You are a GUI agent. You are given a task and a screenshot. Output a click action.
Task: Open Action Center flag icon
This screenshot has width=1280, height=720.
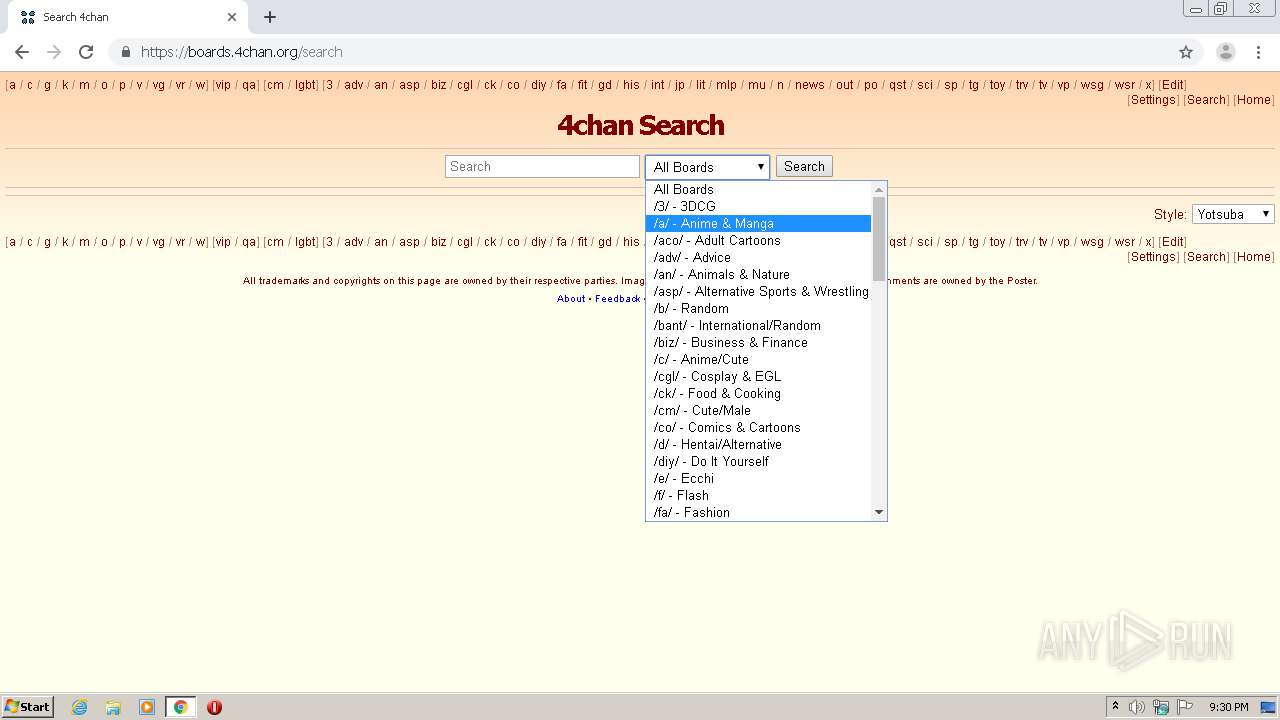(1185, 707)
